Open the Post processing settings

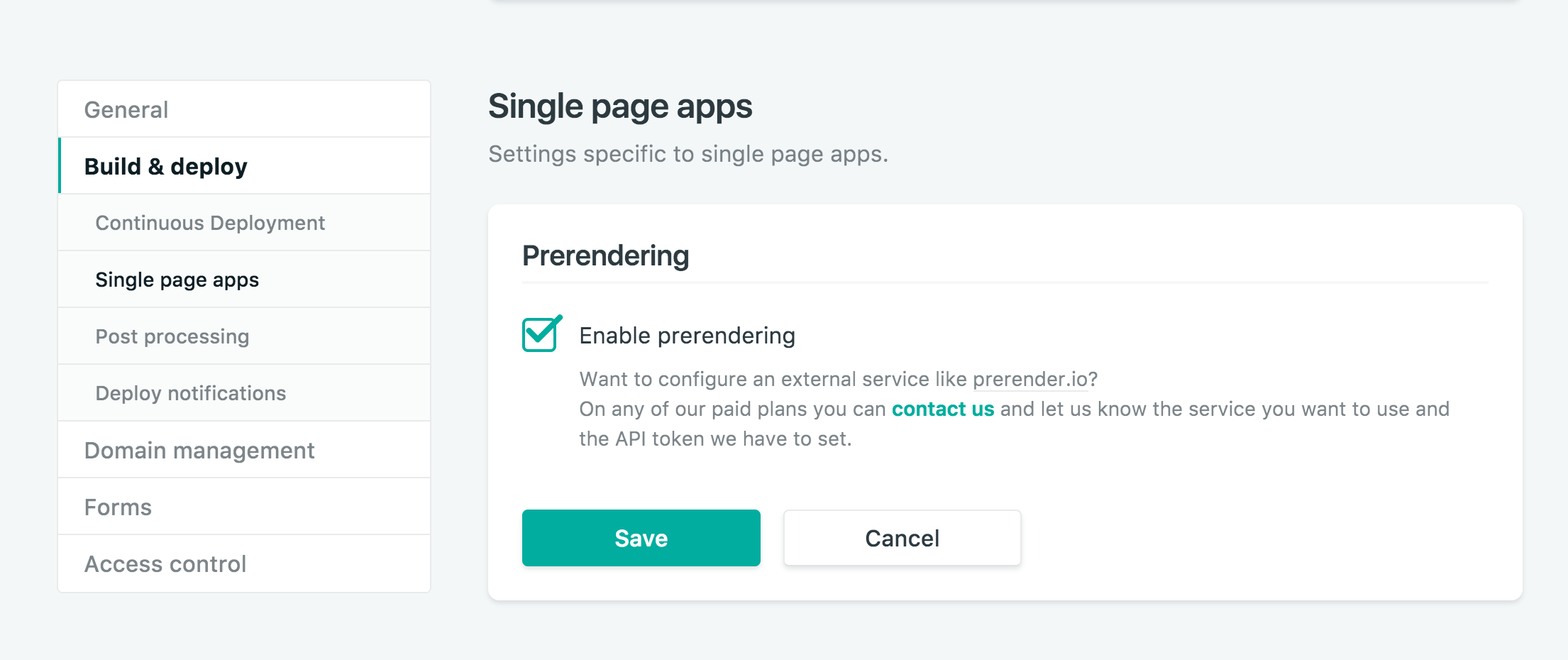click(x=172, y=336)
